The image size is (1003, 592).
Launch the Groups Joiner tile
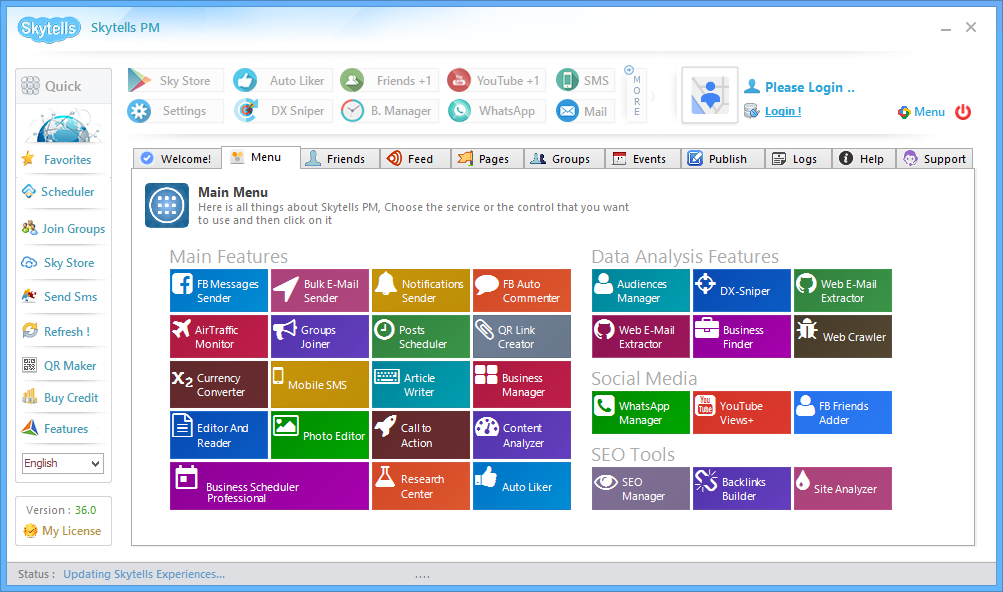coord(320,337)
